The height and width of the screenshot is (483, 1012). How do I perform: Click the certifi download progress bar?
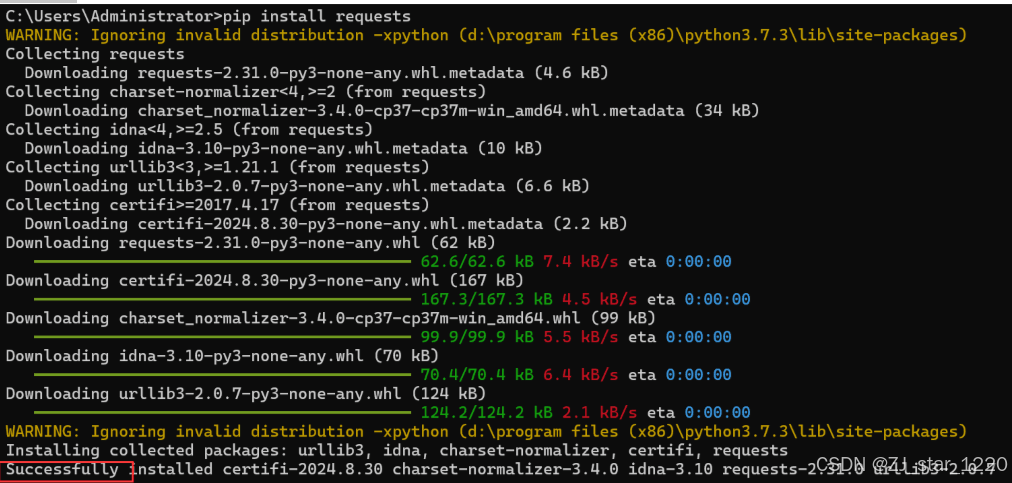pos(222,300)
